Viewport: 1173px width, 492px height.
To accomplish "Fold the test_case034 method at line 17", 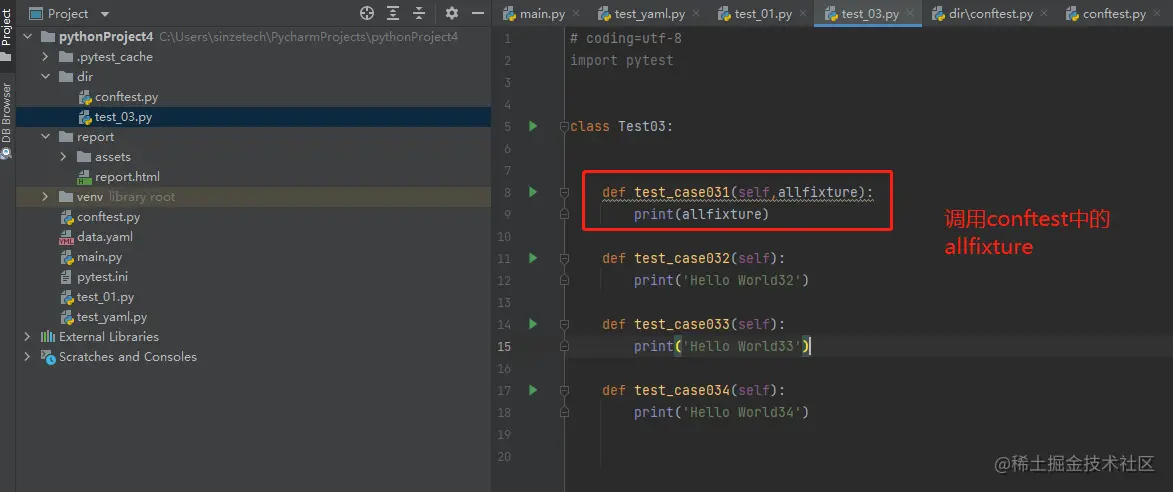I will tap(565, 390).
